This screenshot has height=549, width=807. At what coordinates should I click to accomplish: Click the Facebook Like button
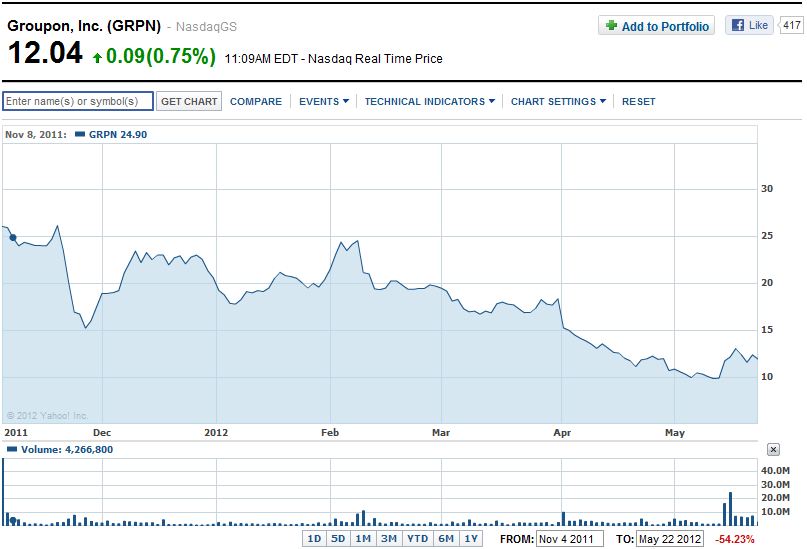(750, 26)
